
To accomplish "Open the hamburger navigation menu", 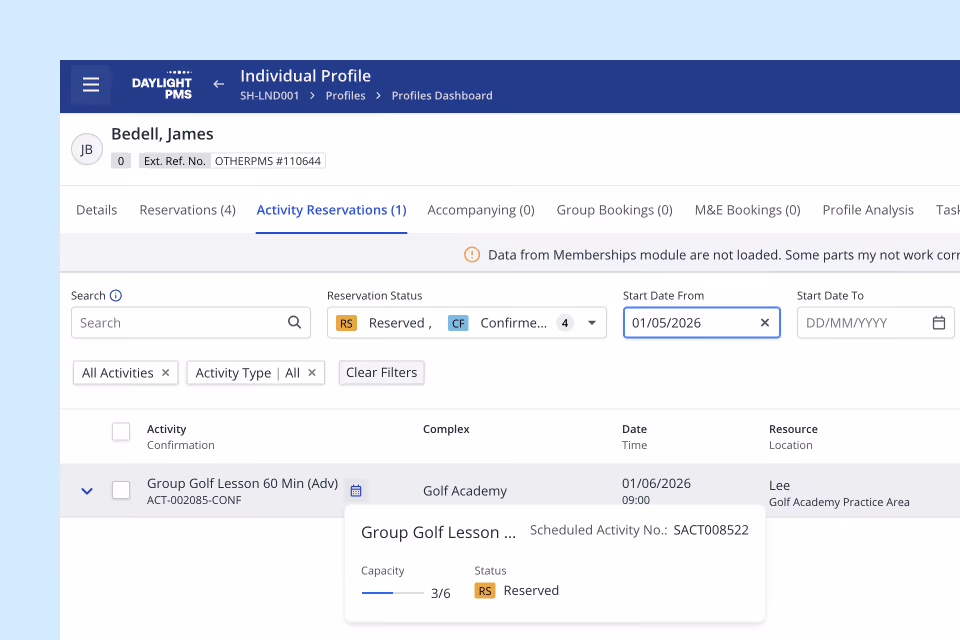I will coord(91,85).
